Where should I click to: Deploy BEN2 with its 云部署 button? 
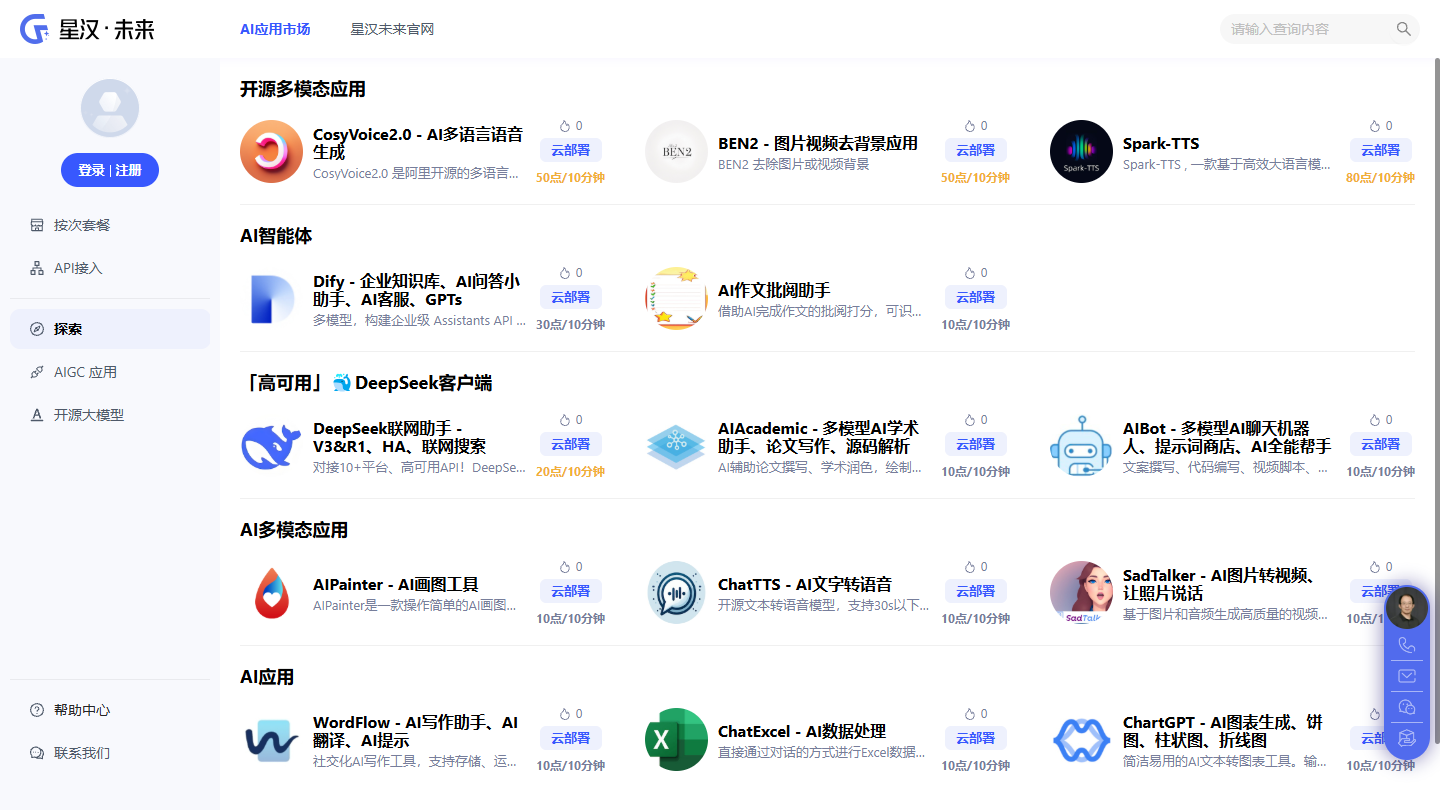pyautogui.click(x=975, y=150)
